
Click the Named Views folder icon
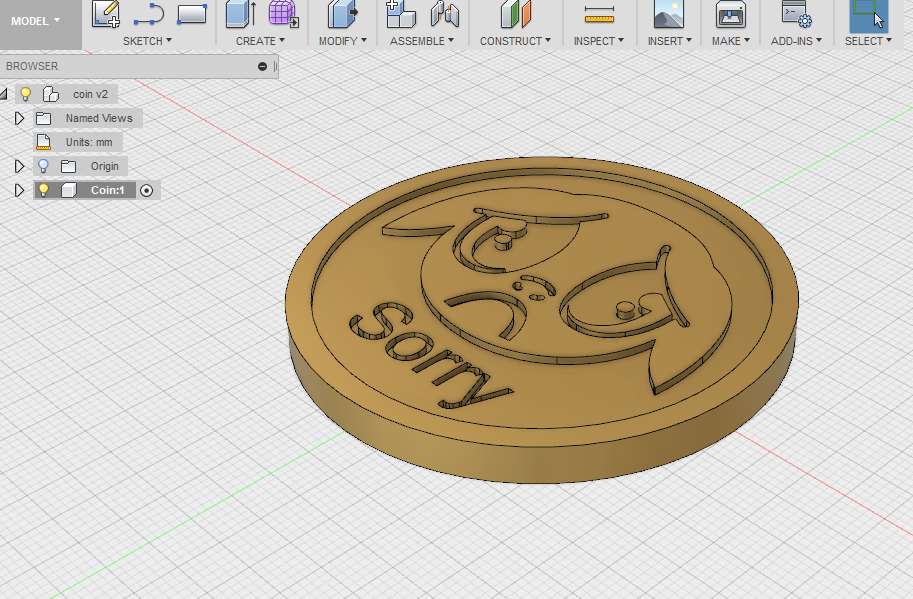(x=44, y=119)
